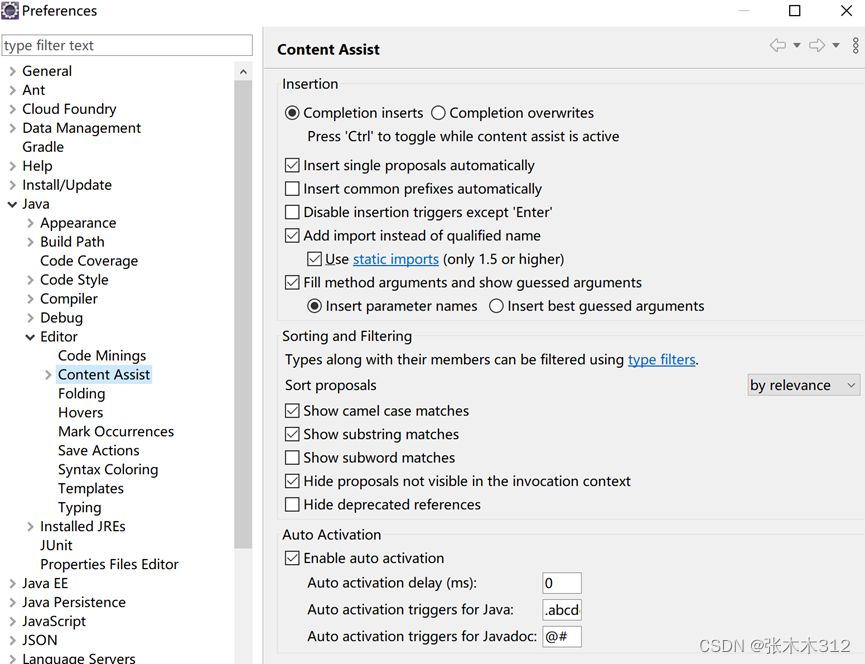Select Syntax Coloring in the tree
This screenshot has width=865, height=664.
point(108,469)
